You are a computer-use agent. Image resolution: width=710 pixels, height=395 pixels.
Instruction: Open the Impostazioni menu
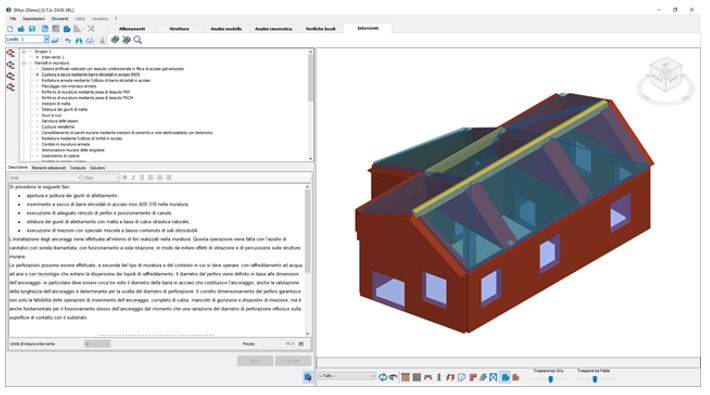34,19
